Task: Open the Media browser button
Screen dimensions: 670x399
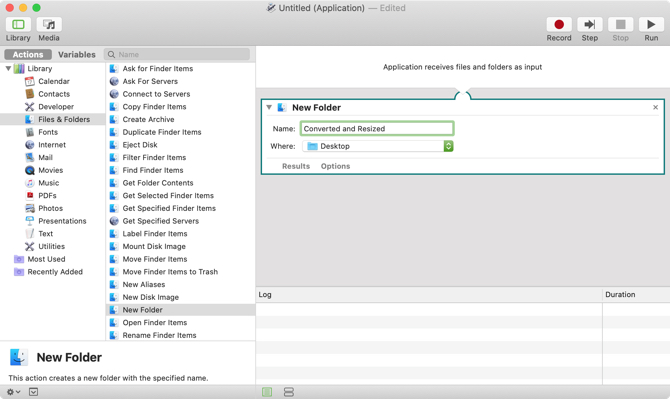Action: click(49, 25)
